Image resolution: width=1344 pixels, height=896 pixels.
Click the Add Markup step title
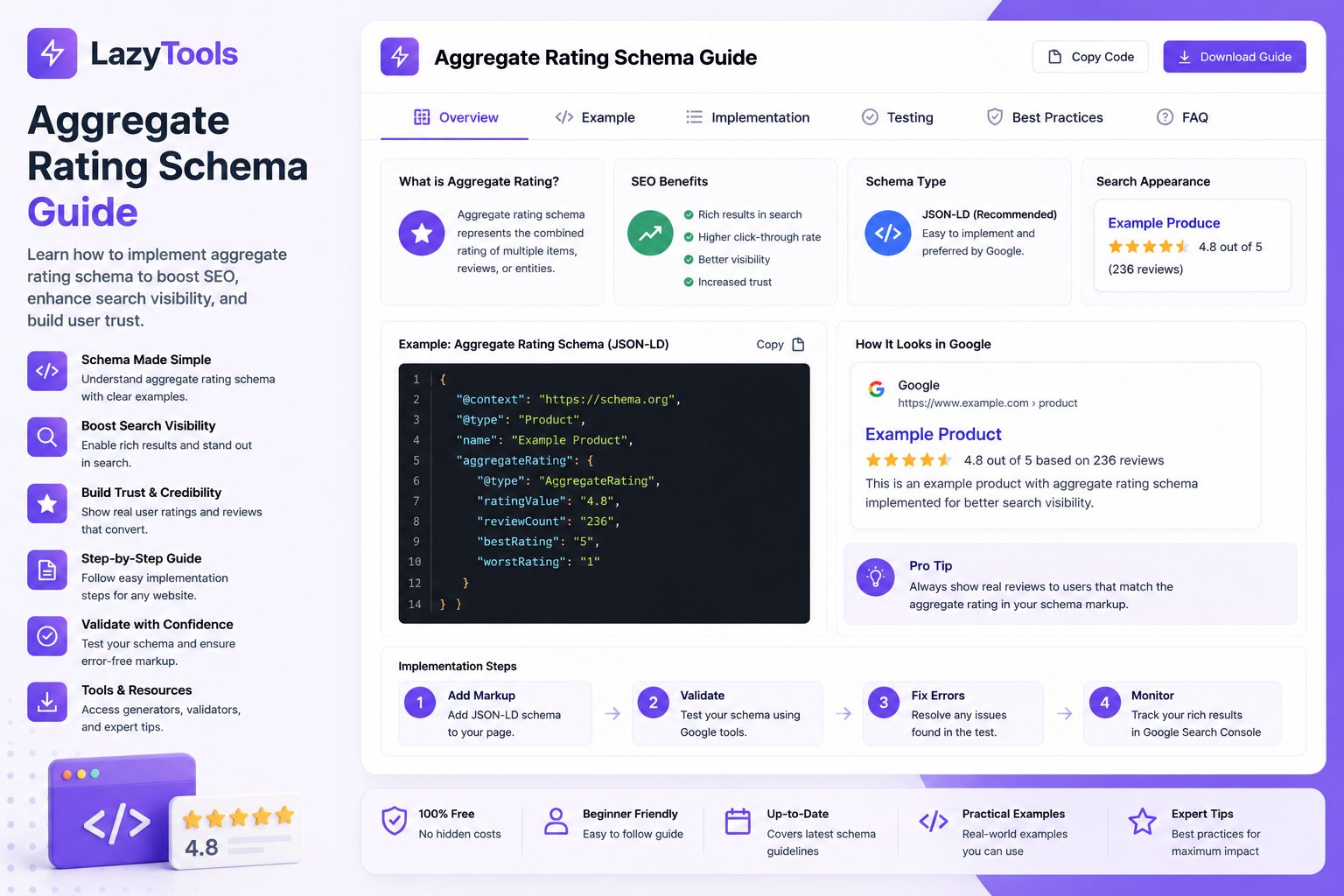pyautogui.click(x=481, y=696)
